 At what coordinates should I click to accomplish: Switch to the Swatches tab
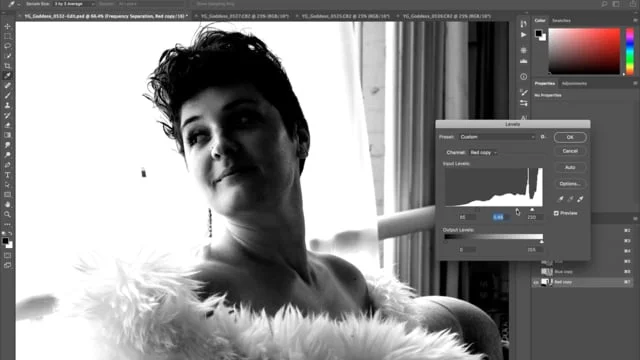coord(561,20)
